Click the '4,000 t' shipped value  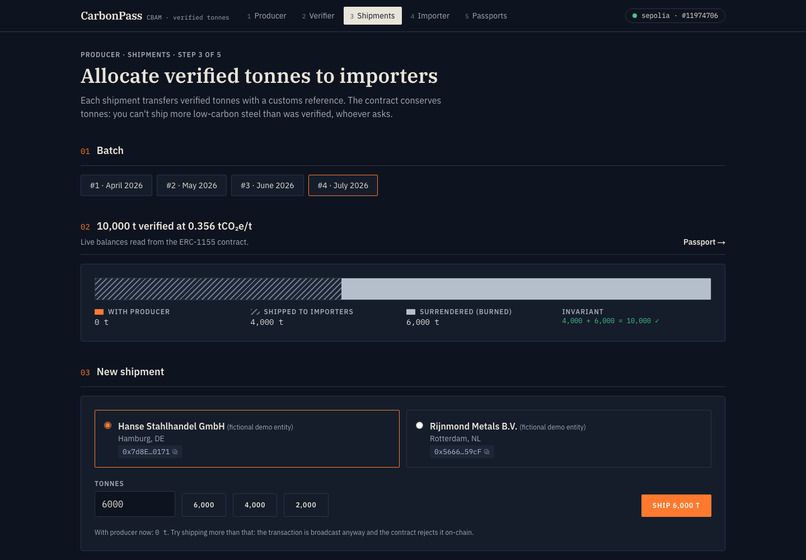[x=266, y=322]
